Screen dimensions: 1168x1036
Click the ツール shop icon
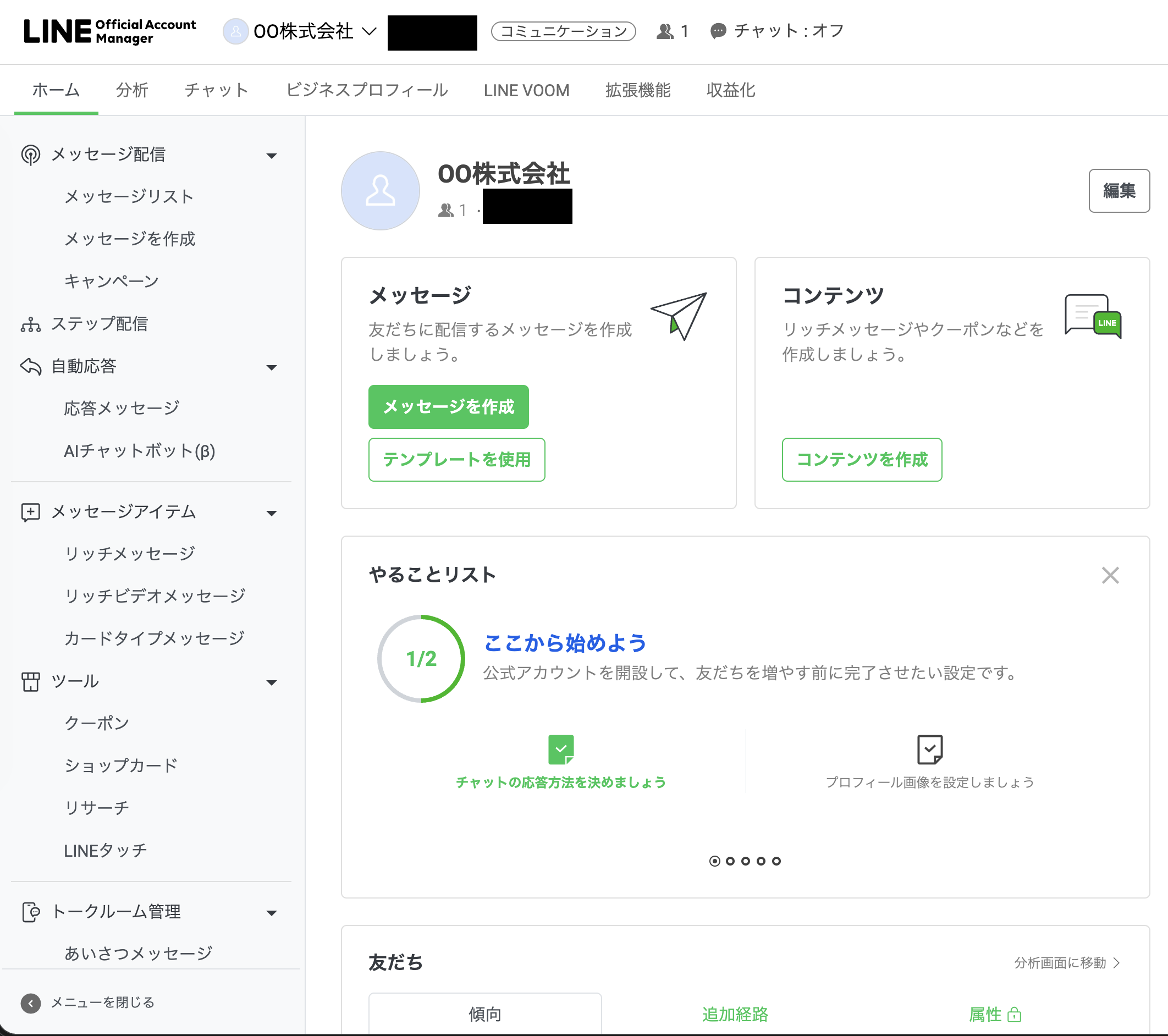pyautogui.click(x=31, y=681)
